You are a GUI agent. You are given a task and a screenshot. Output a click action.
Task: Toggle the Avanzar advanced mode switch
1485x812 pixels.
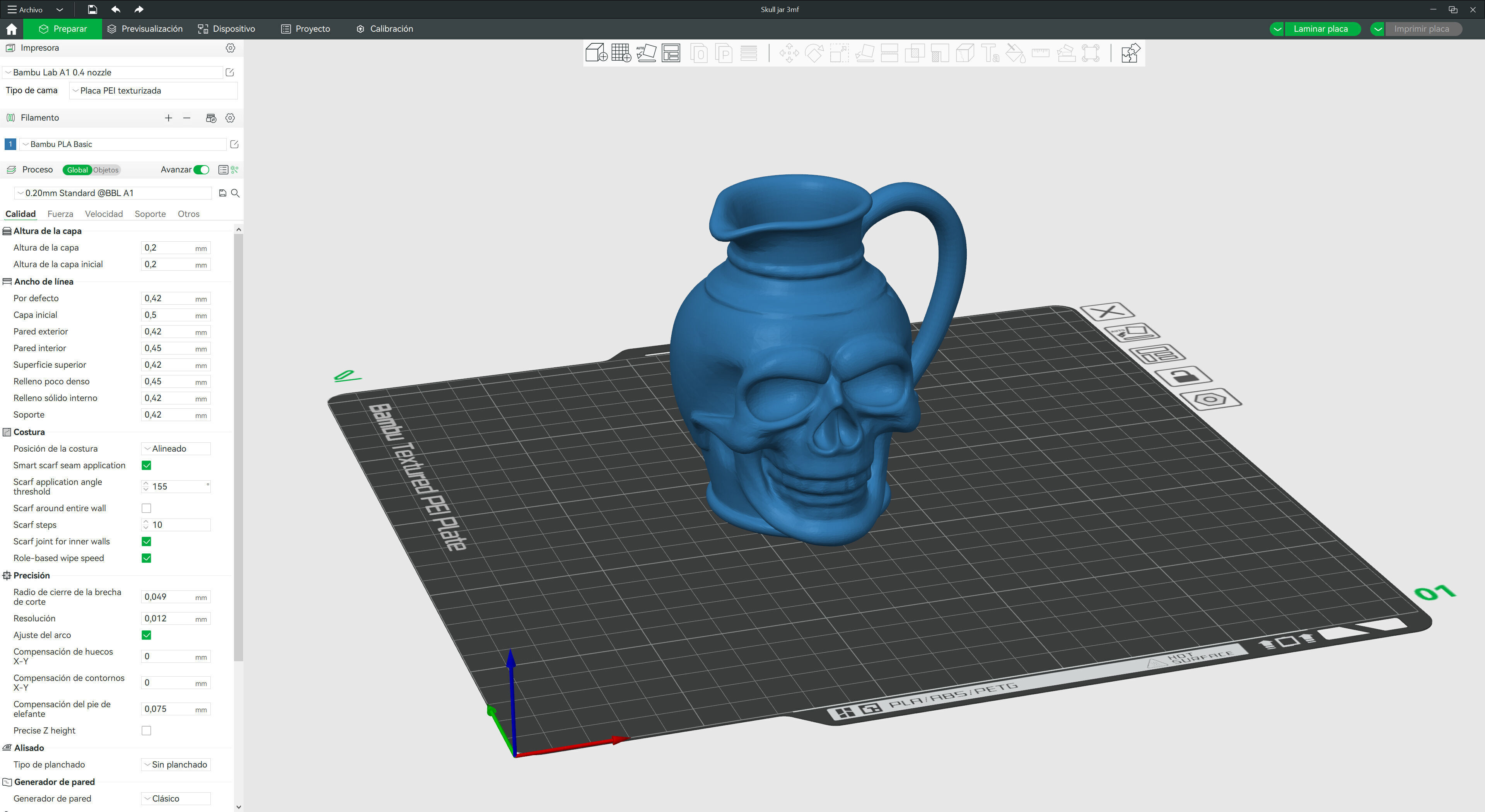(201, 169)
